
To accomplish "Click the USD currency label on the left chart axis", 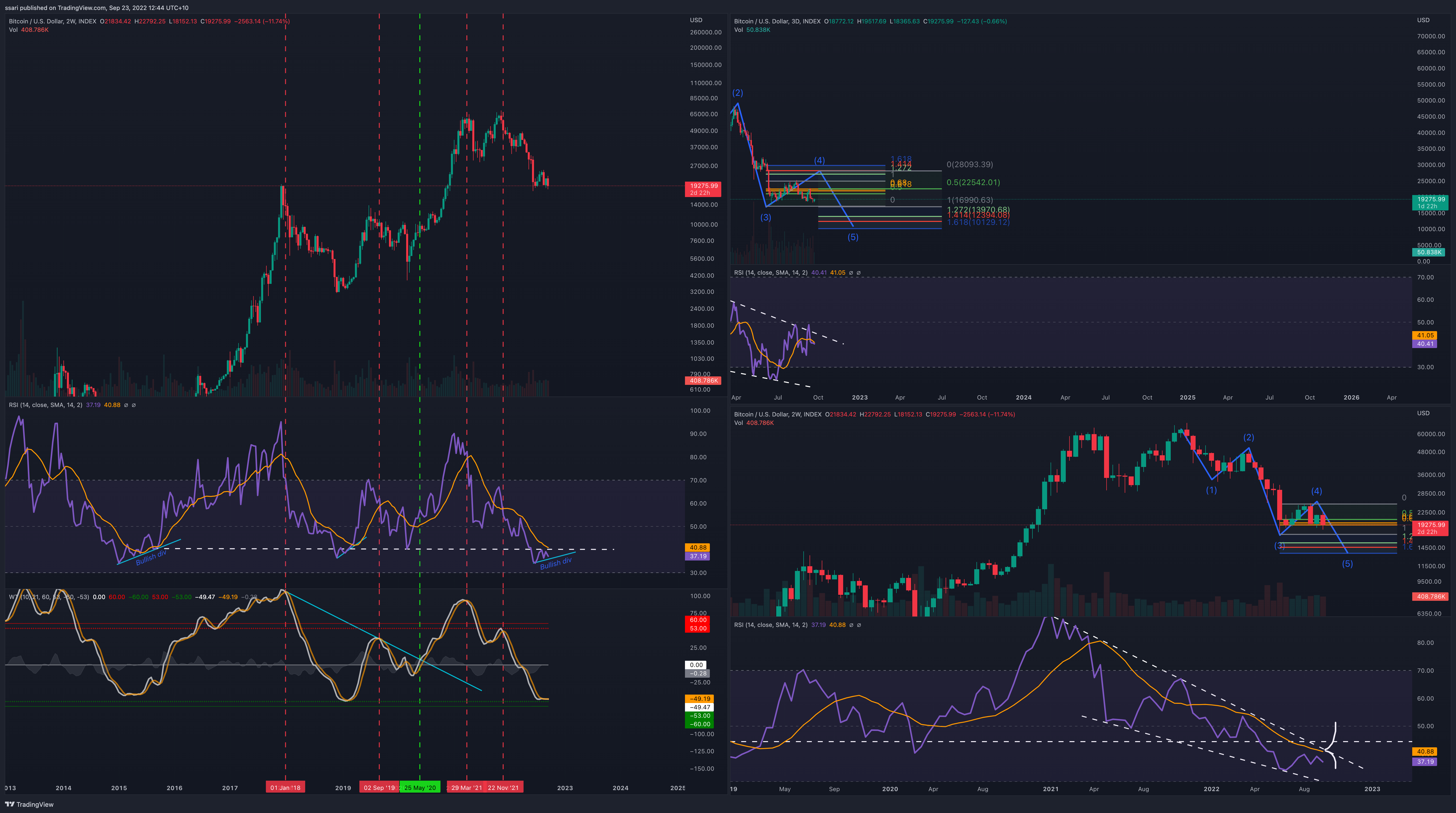I will [696, 20].
